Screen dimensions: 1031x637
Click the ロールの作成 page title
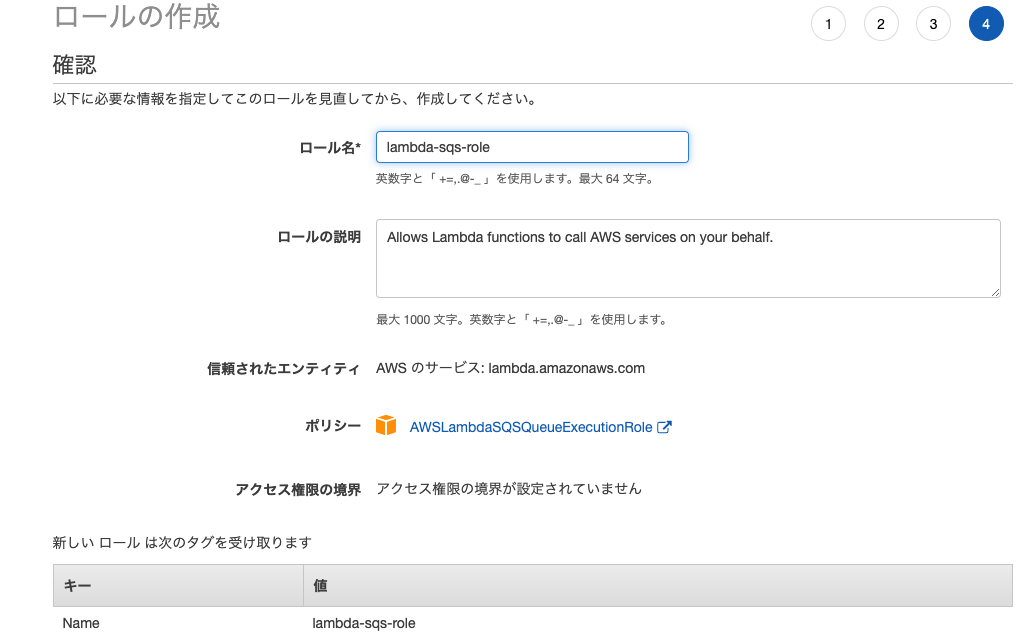pyautogui.click(x=136, y=16)
